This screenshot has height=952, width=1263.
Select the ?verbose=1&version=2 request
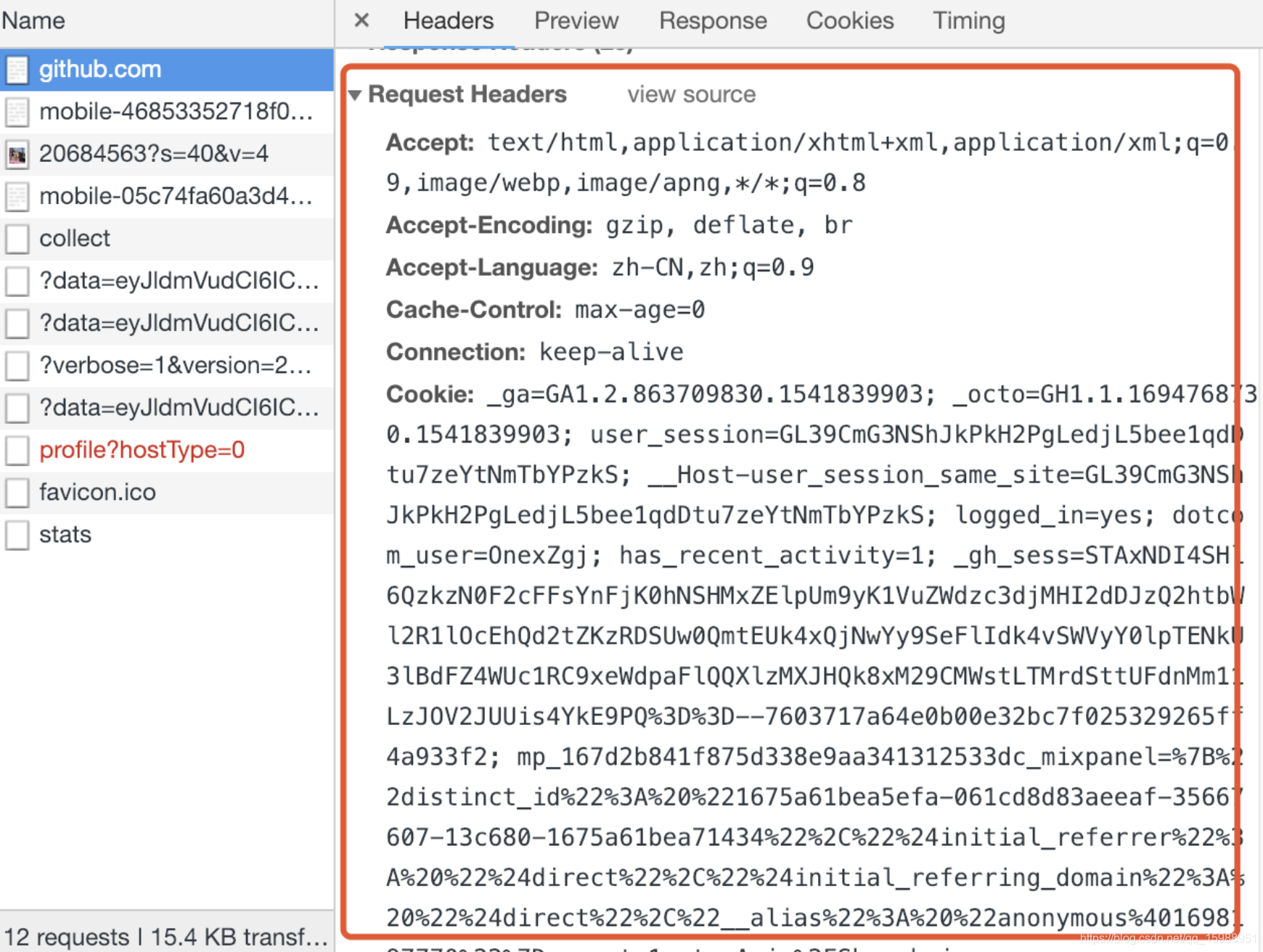coord(167,365)
